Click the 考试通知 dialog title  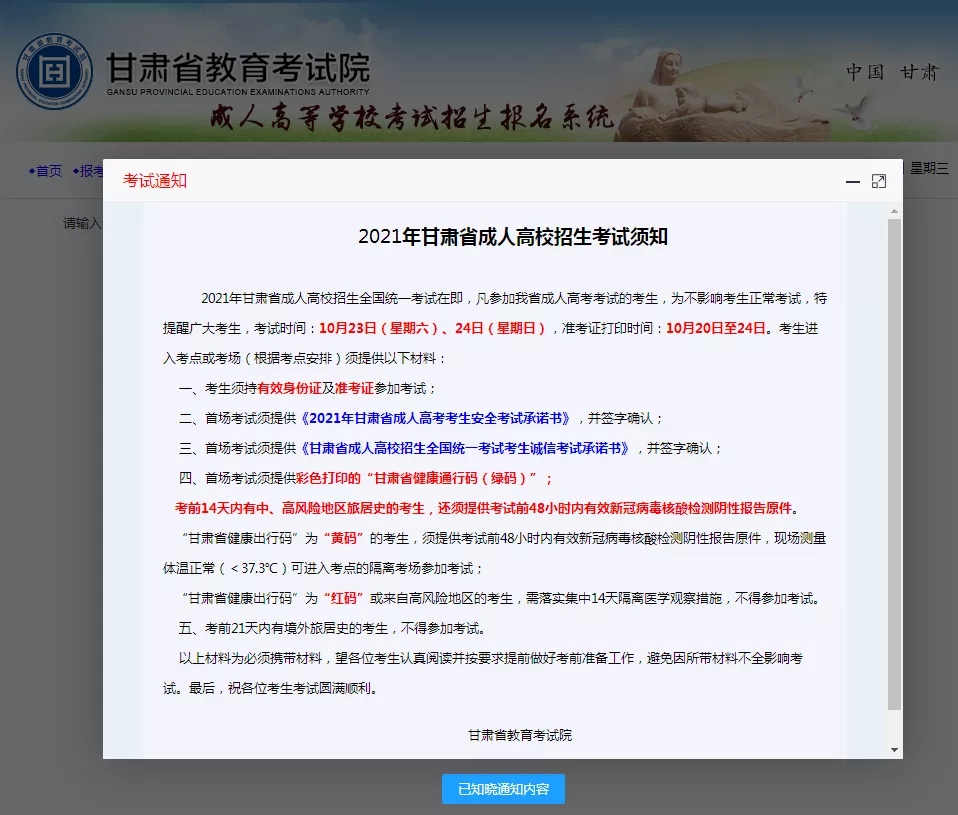pyautogui.click(x=155, y=181)
